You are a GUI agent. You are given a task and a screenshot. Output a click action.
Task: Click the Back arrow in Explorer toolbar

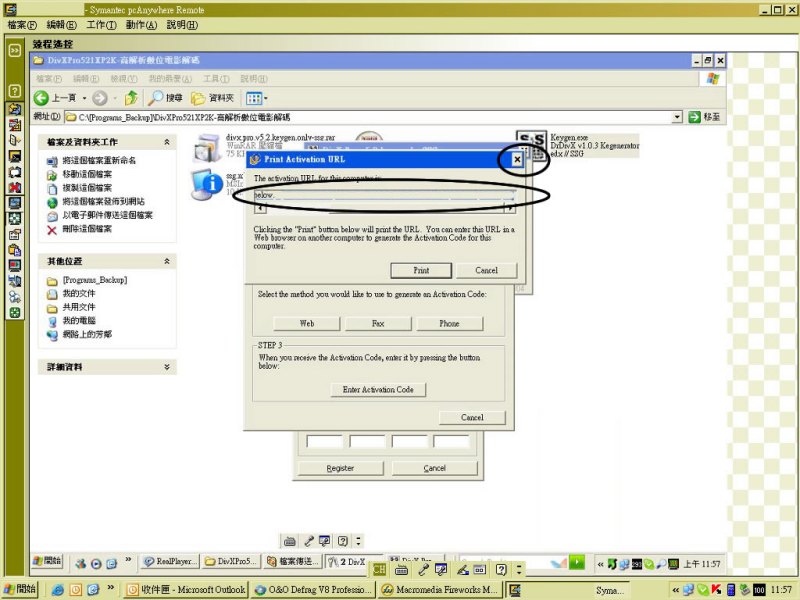click(x=42, y=98)
